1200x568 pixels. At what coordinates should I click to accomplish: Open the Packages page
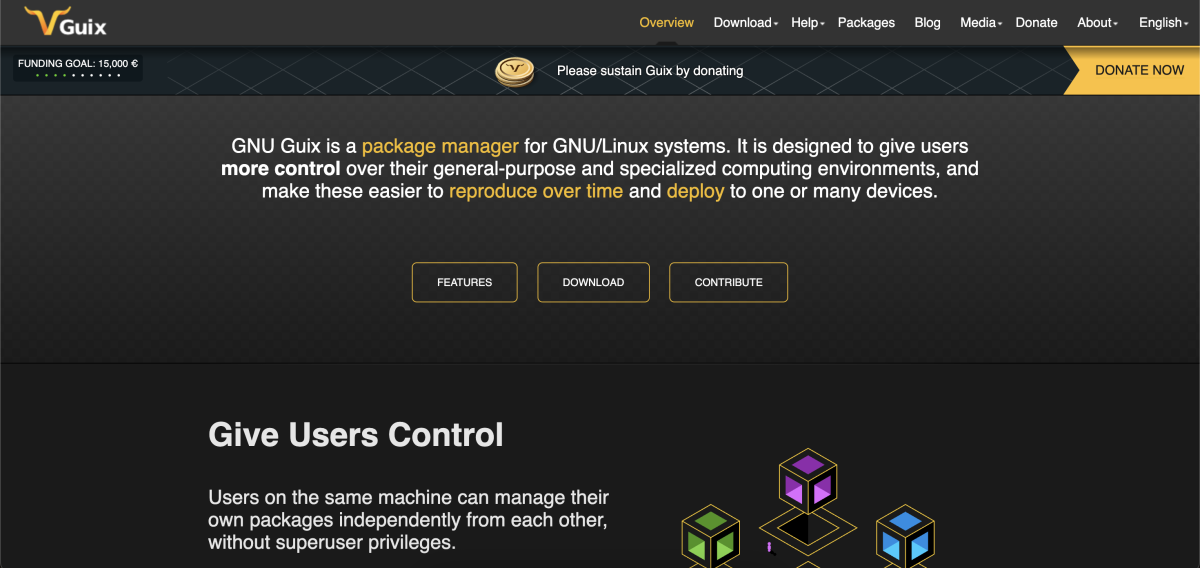[866, 22]
